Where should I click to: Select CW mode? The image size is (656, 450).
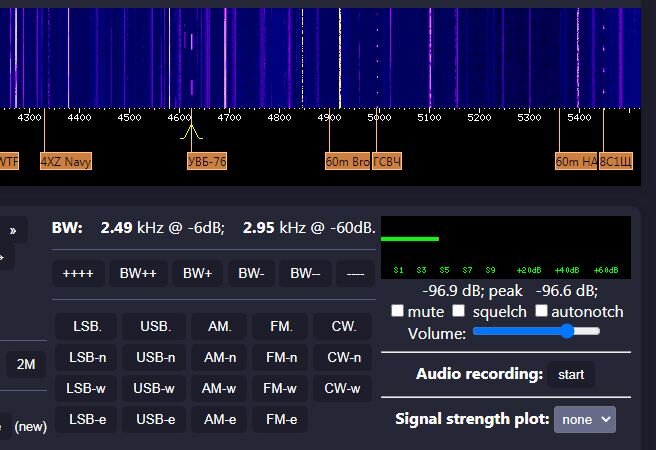pyautogui.click(x=343, y=326)
